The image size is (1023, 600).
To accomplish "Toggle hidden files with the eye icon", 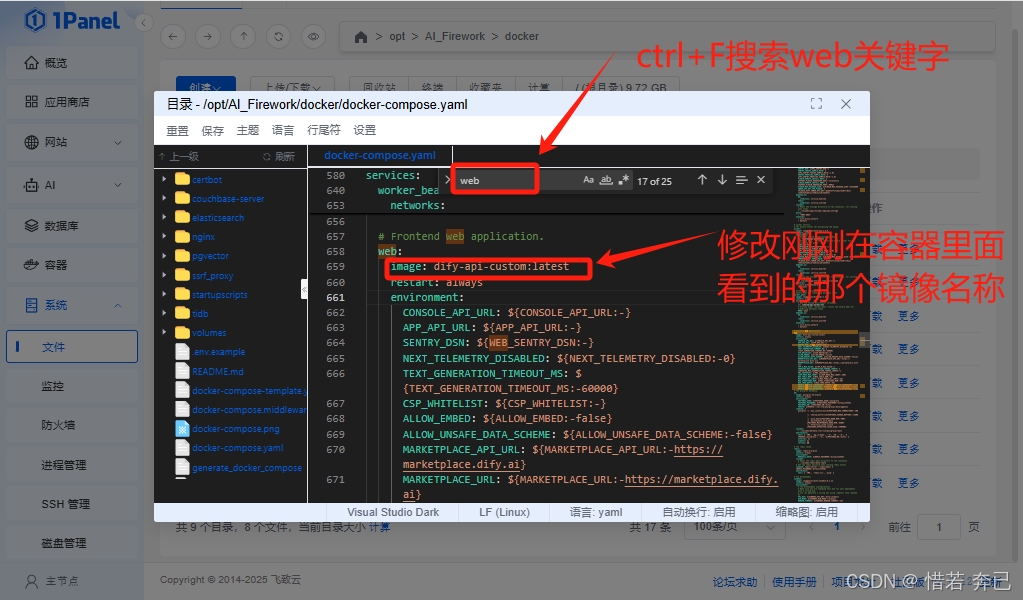I will click(314, 37).
